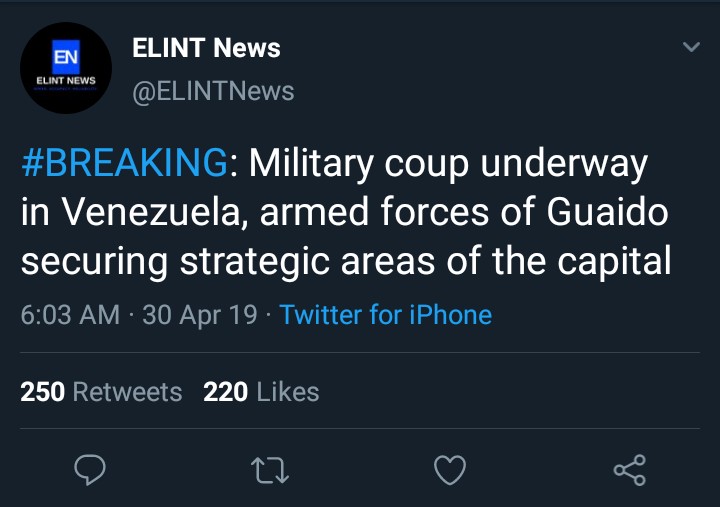The width and height of the screenshot is (720, 507).
Task: Click the 220 like count number
Action: [x=225, y=392]
